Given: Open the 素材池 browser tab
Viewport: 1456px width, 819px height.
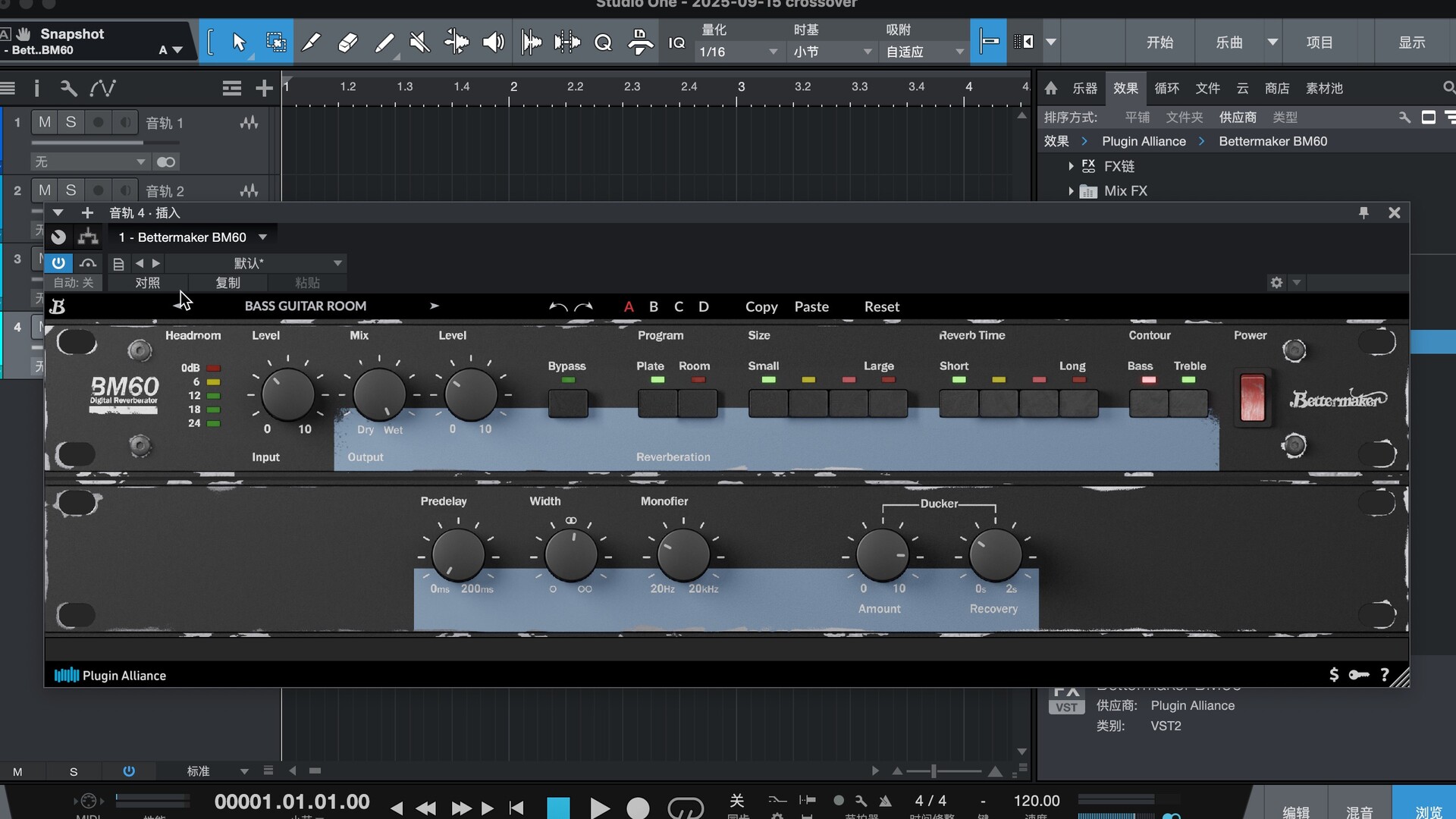Looking at the screenshot, I should coord(1324,88).
